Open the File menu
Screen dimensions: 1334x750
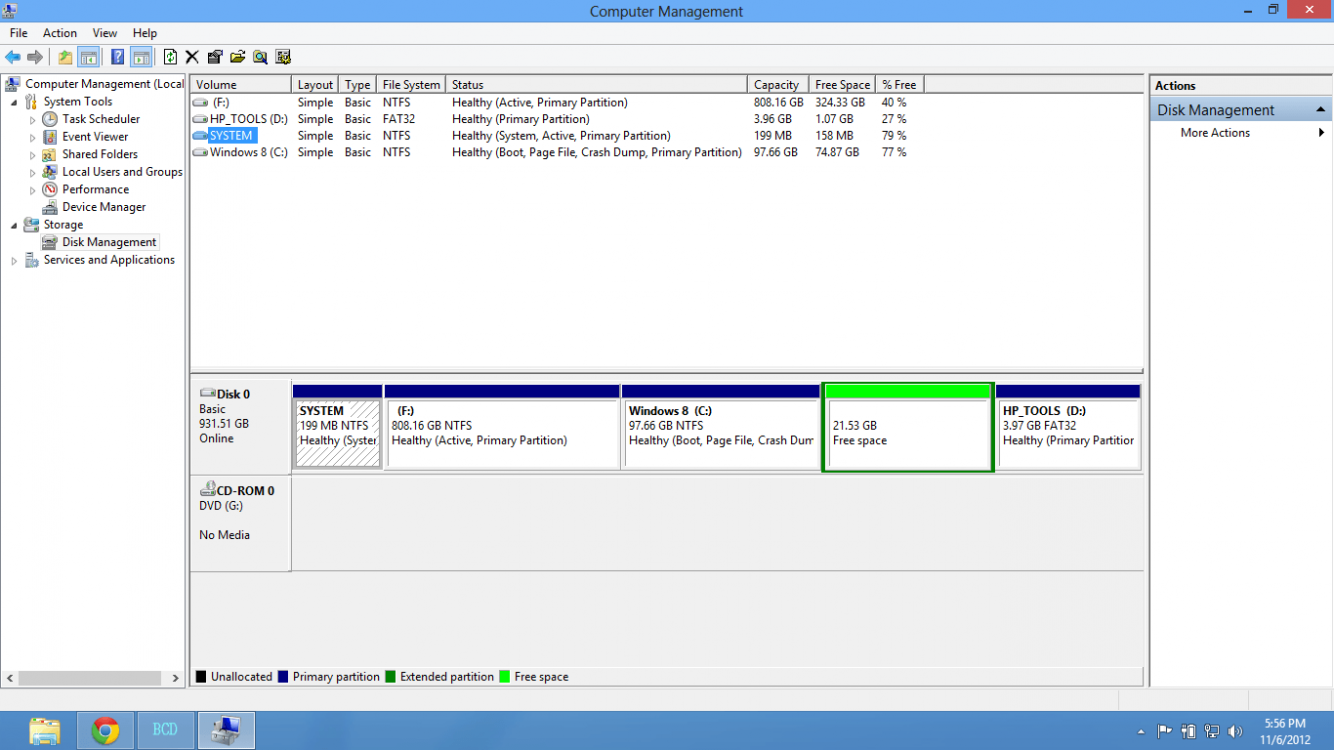[19, 33]
